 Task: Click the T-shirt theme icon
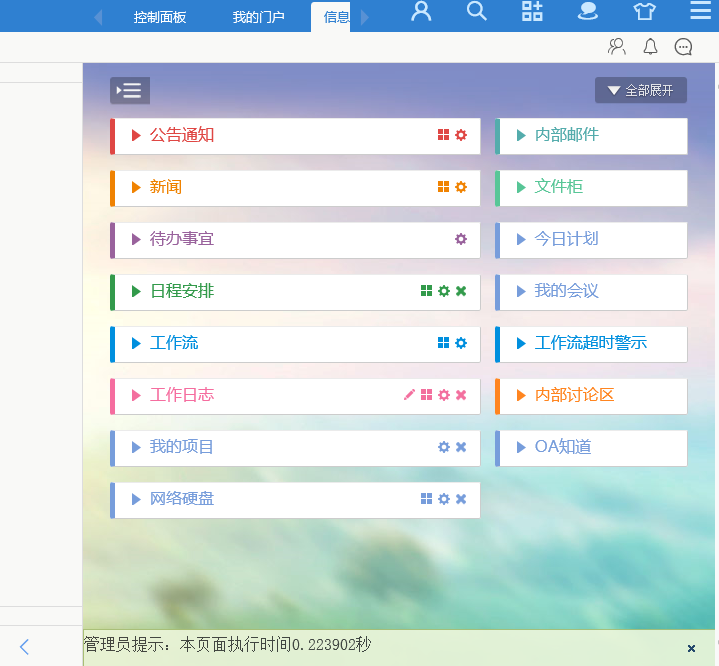[x=644, y=12]
